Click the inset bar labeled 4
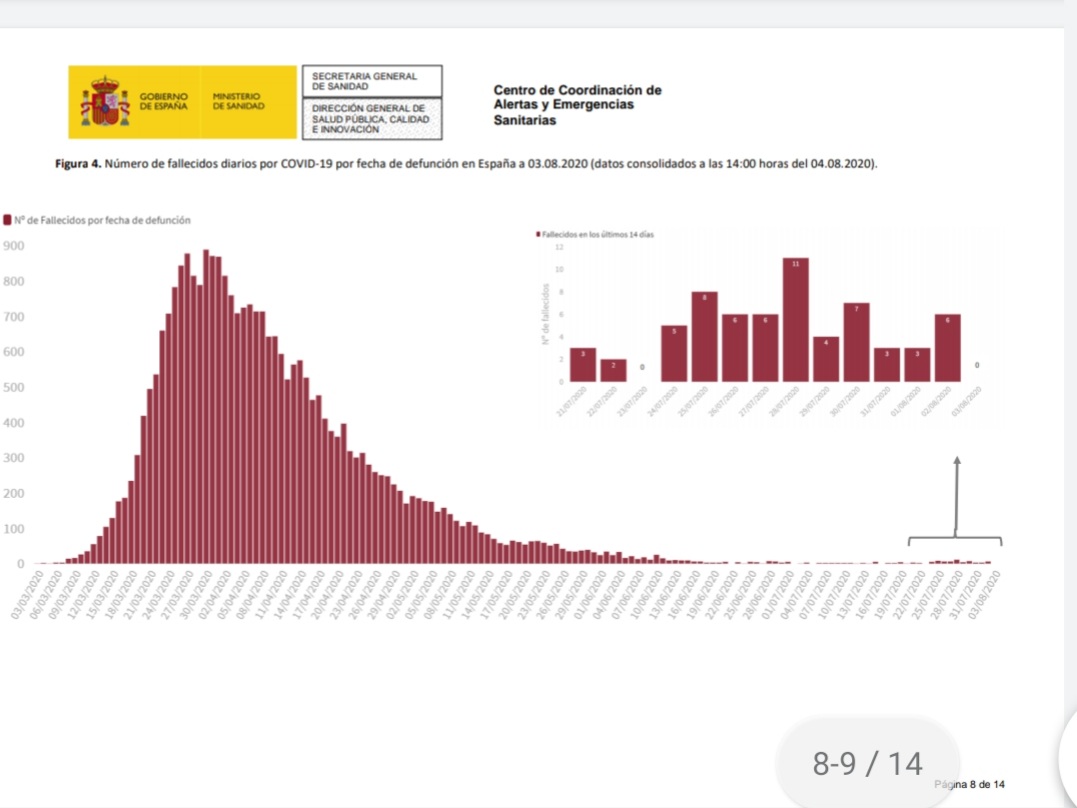 pyautogui.click(x=826, y=358)
